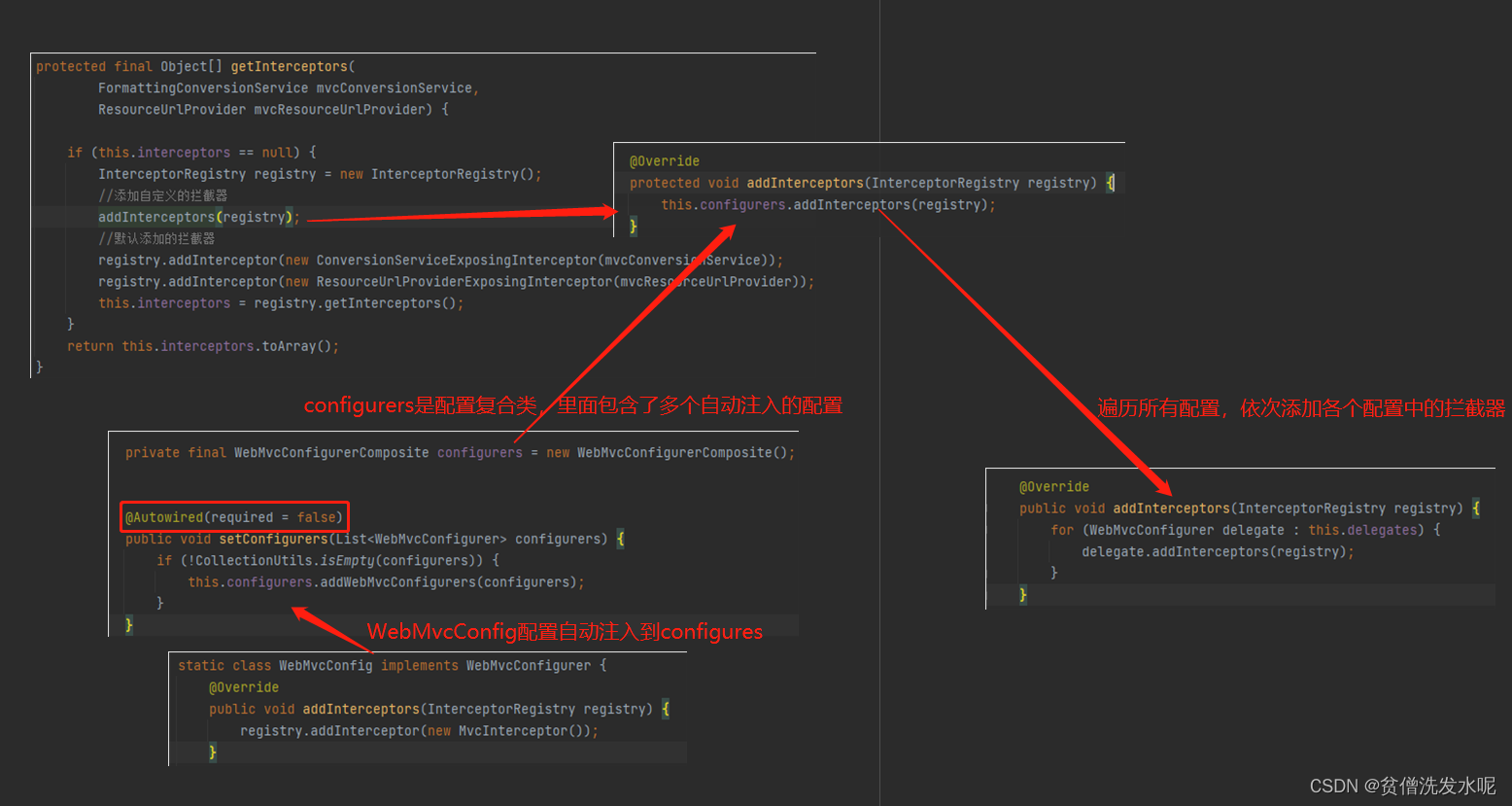Click 'public void setConfigurers(List<WebMvcConfigurer> configurers) {' line
This screenshot has width=1512, height=806.
pos(374,539)
